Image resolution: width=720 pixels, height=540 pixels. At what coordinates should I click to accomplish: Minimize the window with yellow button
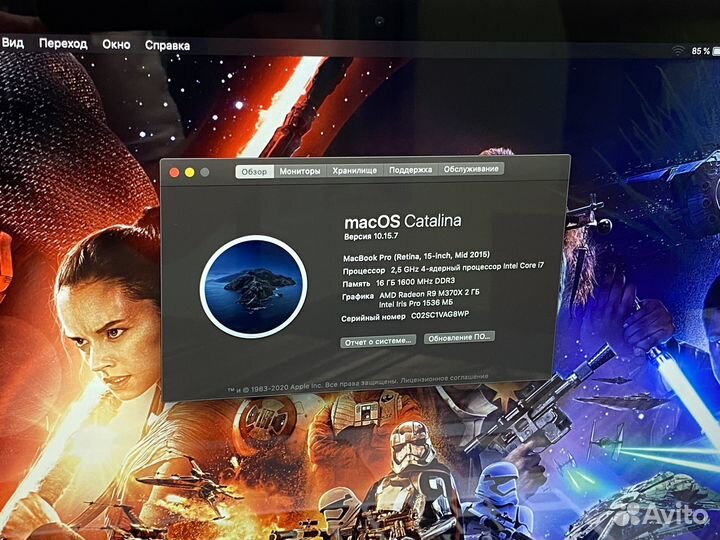(x=190, y=172)
